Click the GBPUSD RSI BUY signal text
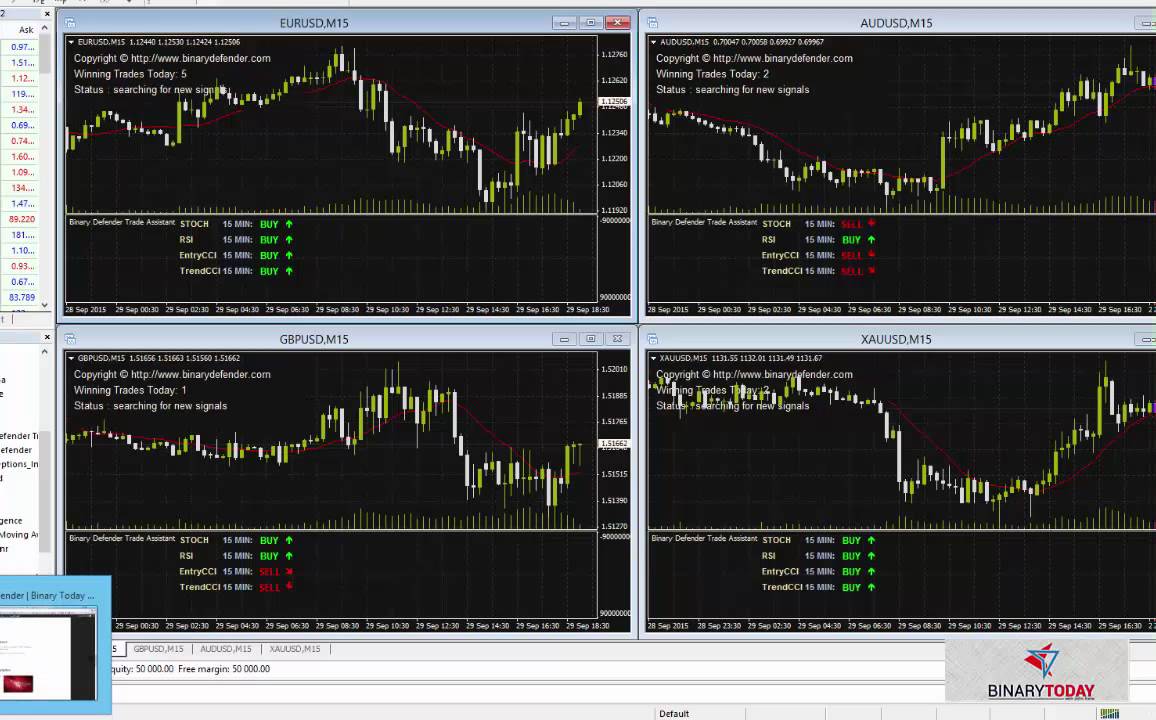 269,556
